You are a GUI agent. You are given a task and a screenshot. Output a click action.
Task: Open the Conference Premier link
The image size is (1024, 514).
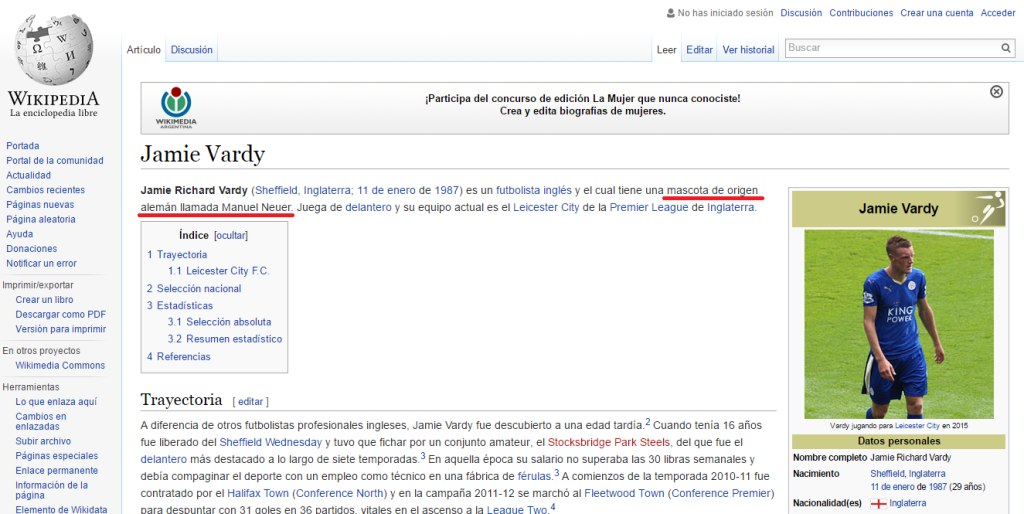tap(720, 493)
